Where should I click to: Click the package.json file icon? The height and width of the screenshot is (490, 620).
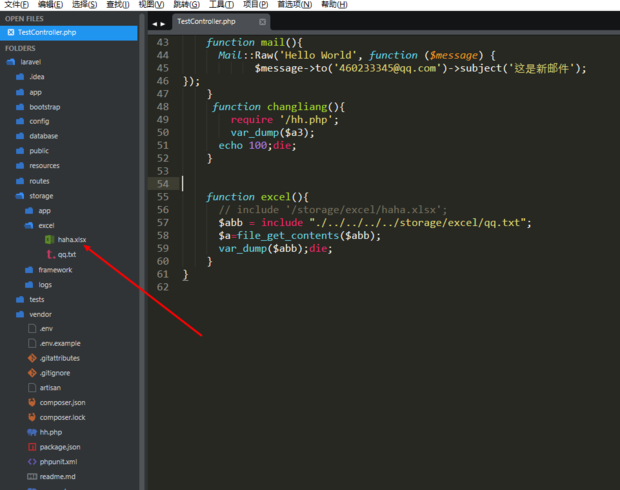32,447
